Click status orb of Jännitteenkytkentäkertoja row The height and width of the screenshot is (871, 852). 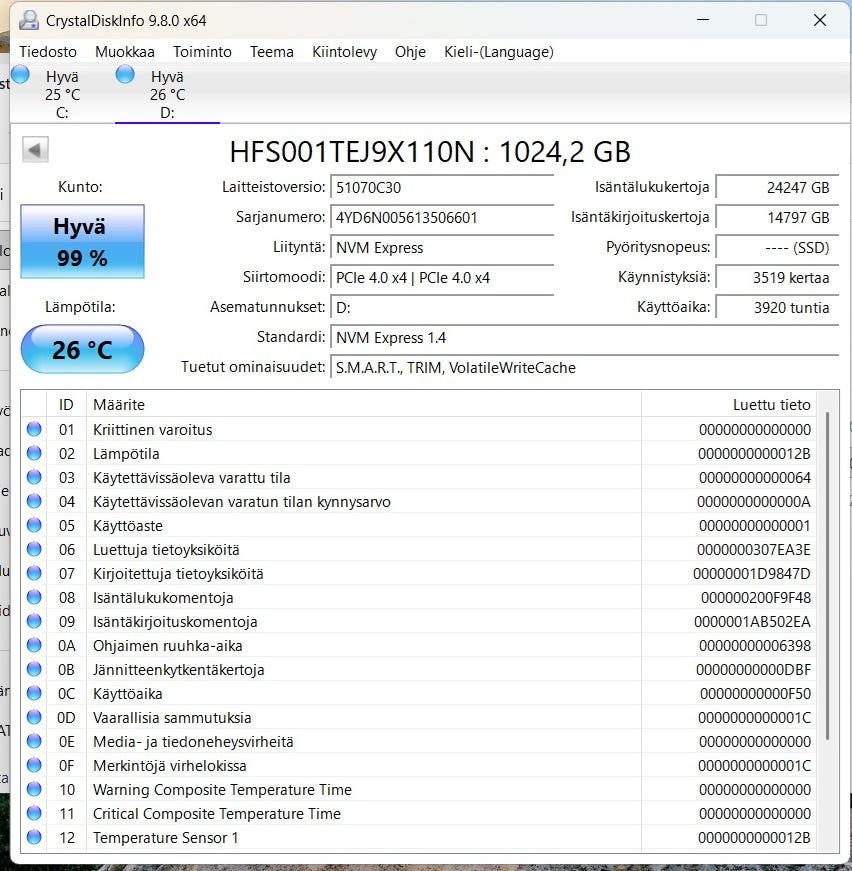(x=34, y=669)
